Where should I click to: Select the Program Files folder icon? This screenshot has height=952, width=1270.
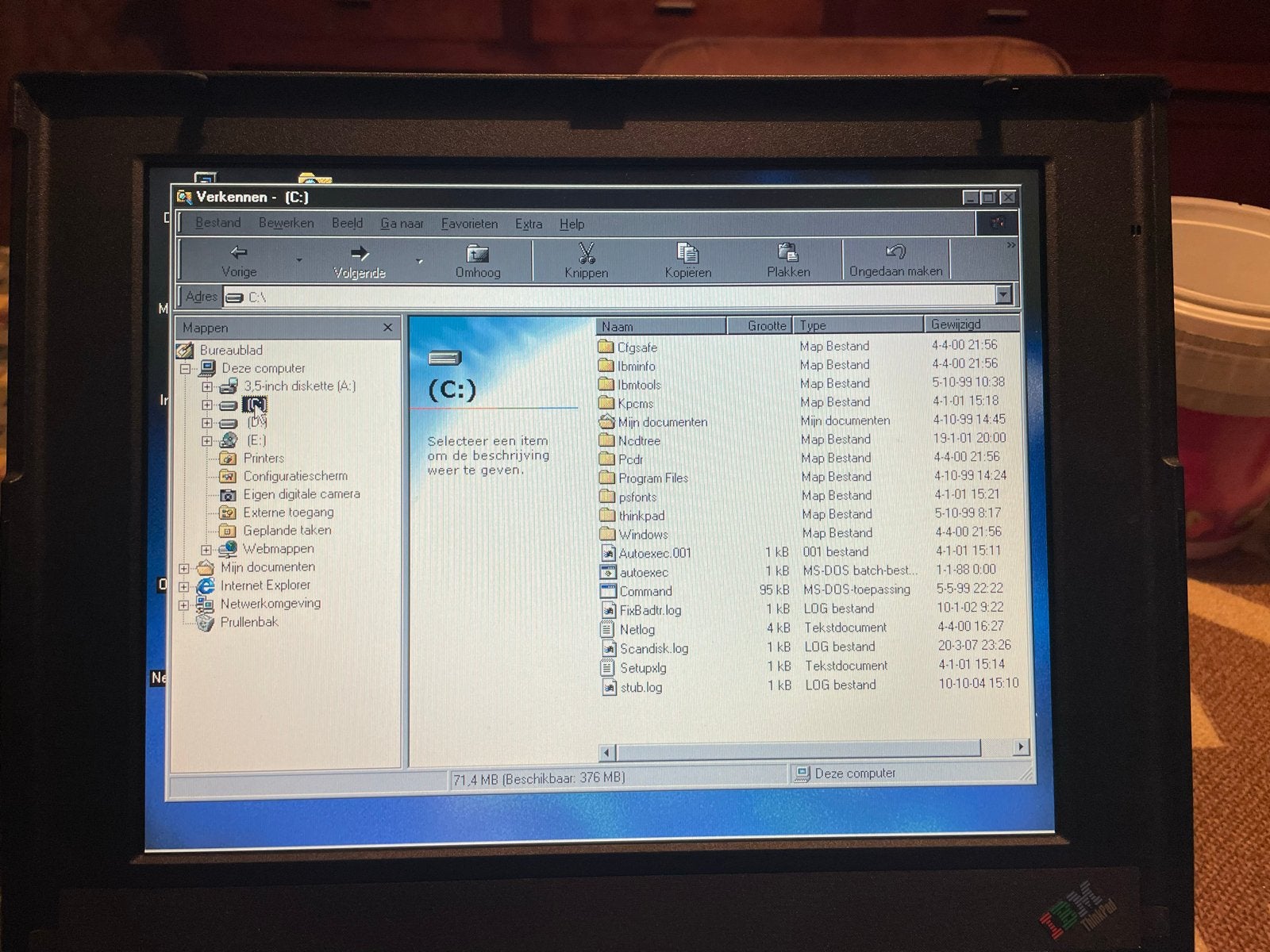click(x=607, y=478)
